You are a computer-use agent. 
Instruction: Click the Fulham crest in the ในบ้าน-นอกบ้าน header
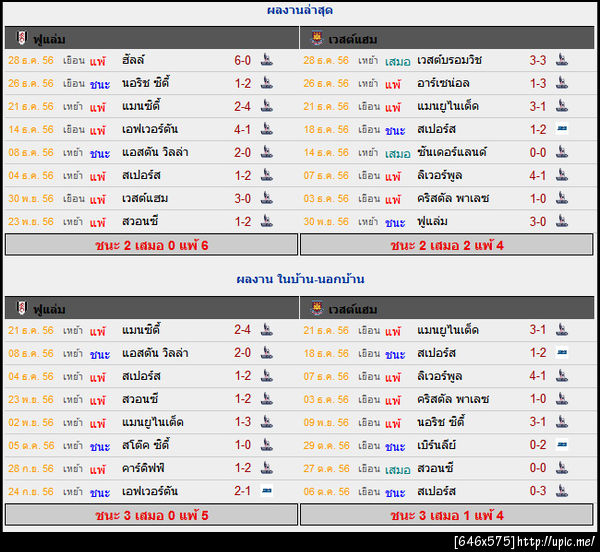21,308
